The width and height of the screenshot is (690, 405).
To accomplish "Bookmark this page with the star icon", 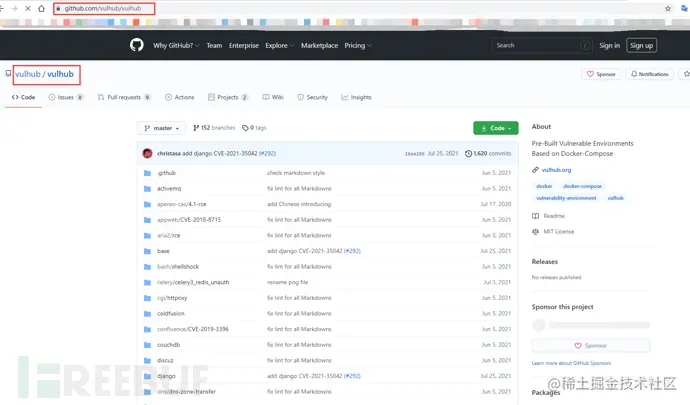I will tap(668, 8).
